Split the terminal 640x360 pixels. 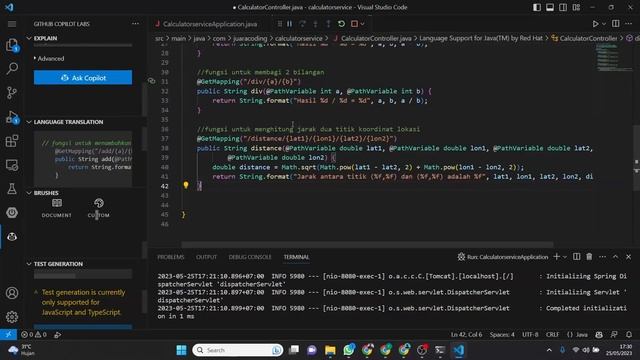click(x=576, y=256)
